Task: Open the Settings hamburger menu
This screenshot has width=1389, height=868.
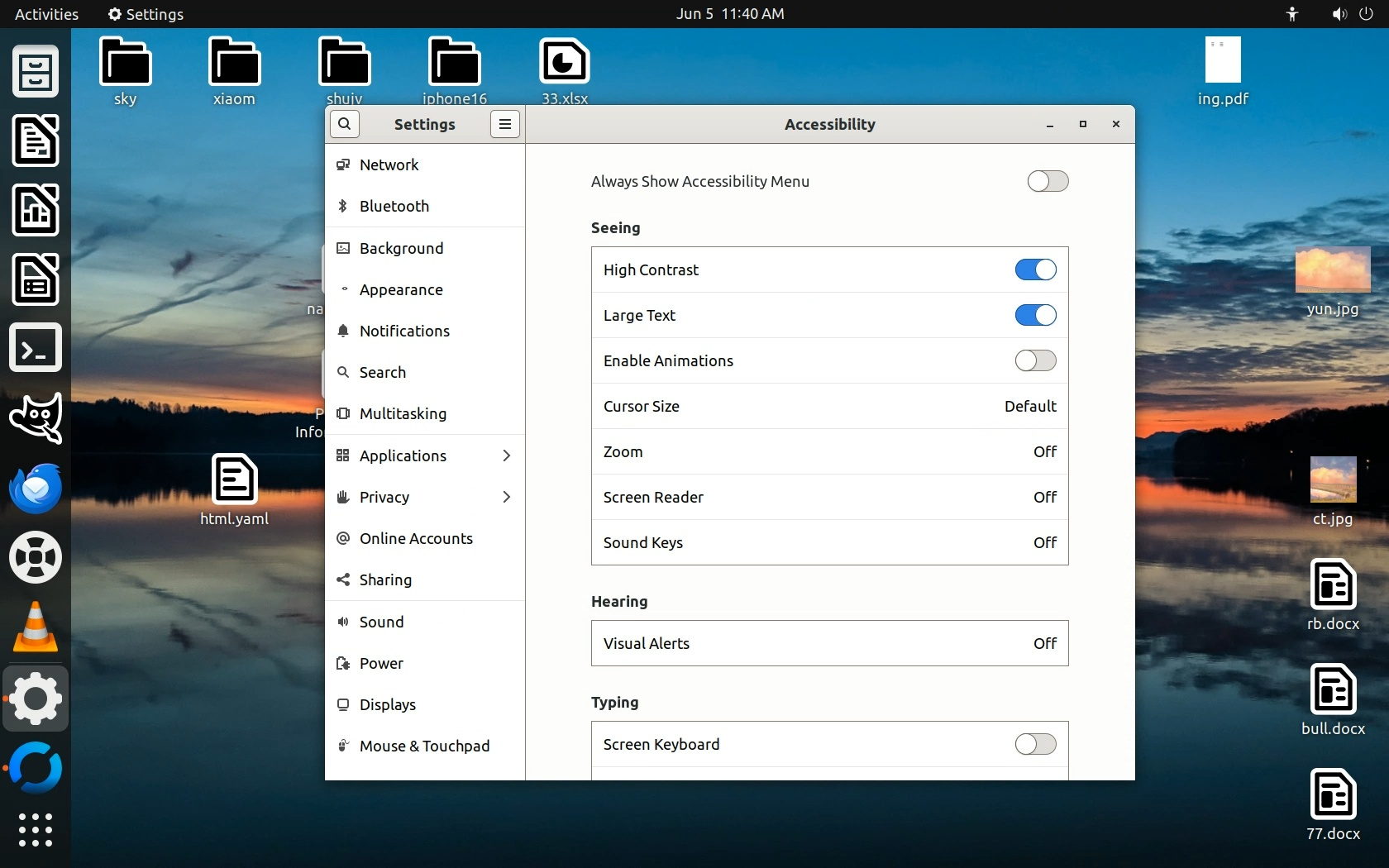Action: pos(504,124)
